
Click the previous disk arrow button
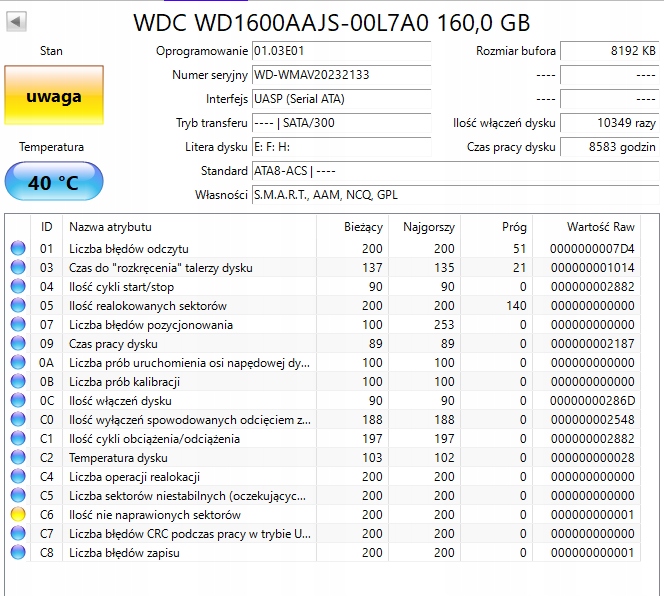coord(17,22)
